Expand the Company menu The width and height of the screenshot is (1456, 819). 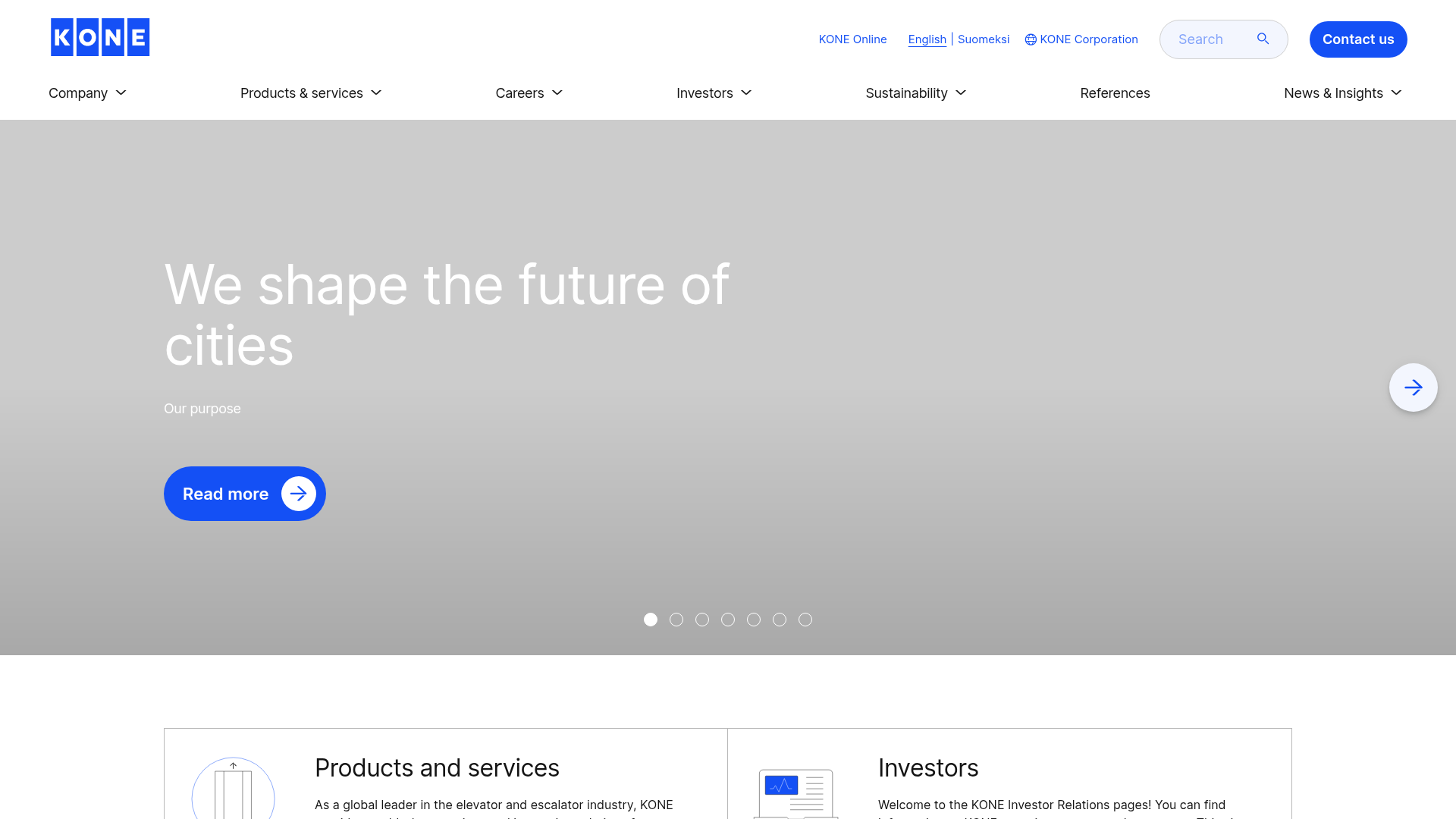[x=87, y=93]
